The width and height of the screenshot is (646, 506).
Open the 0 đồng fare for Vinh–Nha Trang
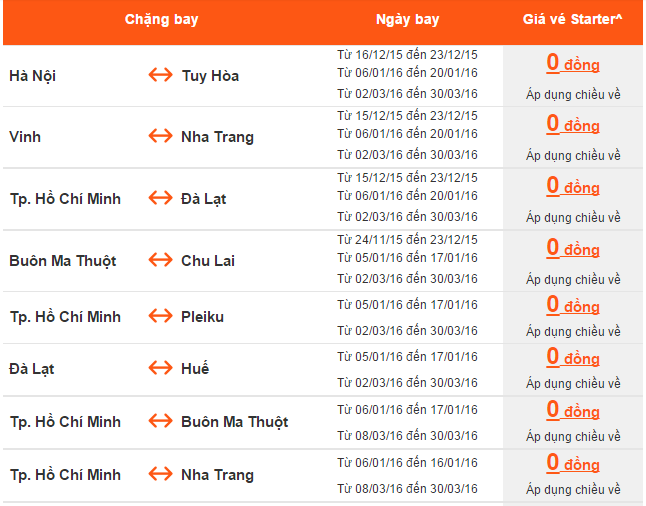(x=573, y=125)
